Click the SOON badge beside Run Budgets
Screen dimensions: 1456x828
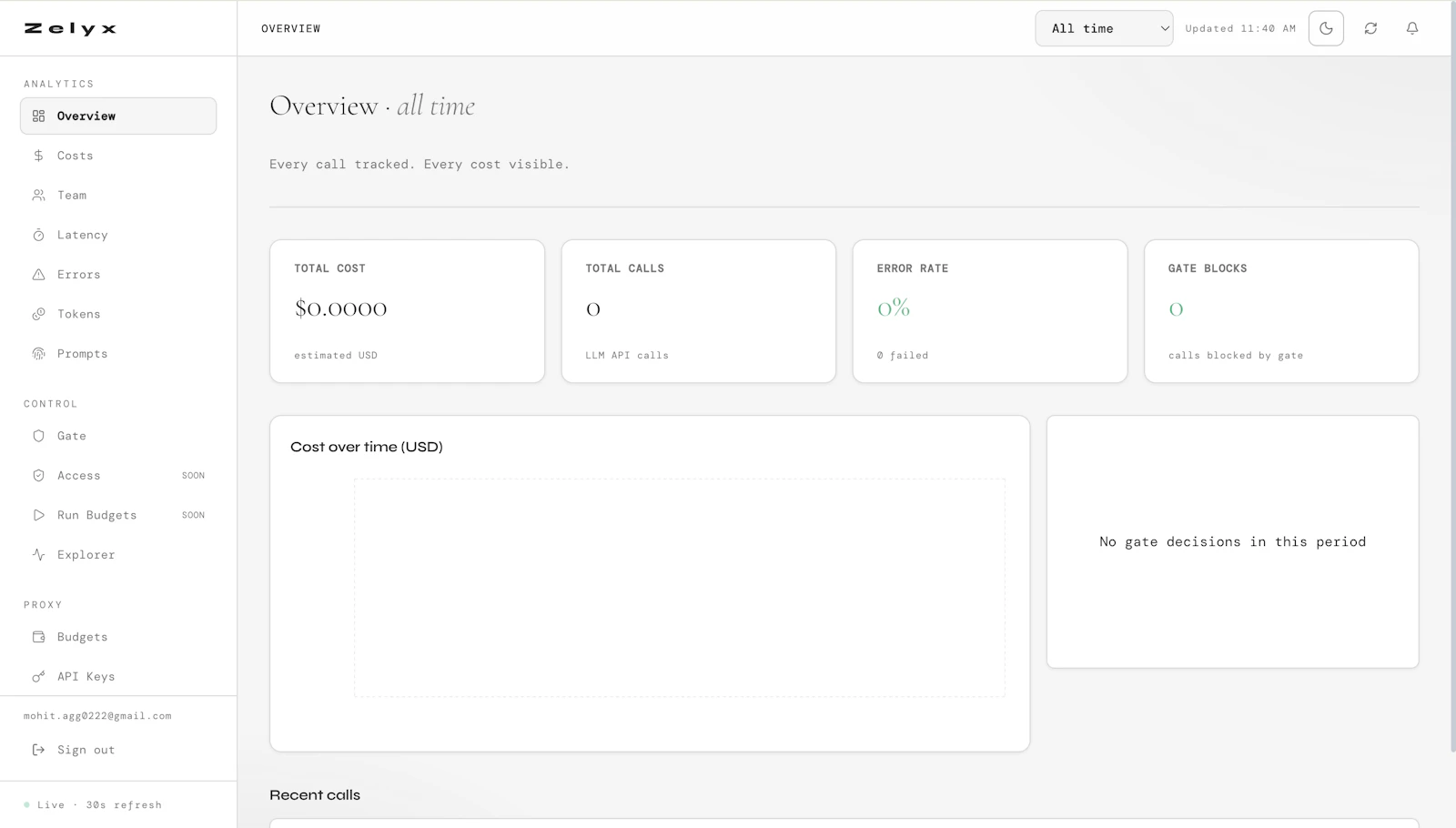[x=193, y=515]
